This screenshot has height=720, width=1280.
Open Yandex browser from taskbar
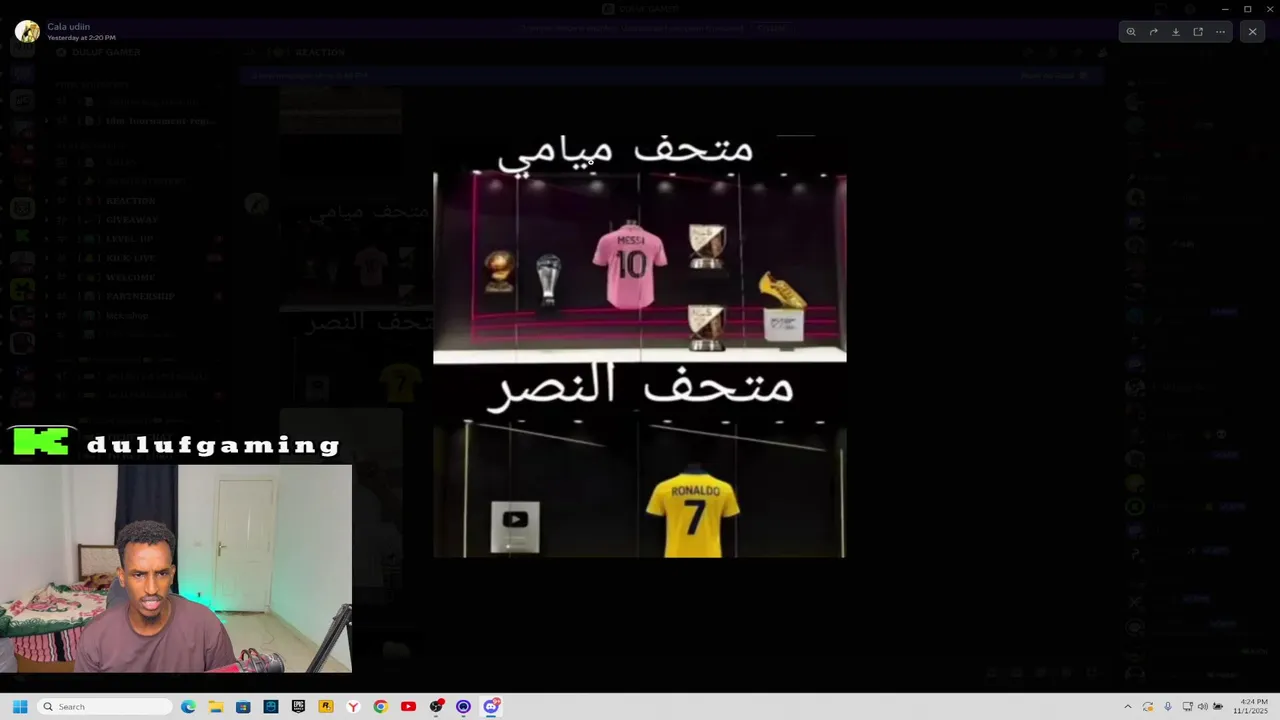click(353, 706)
